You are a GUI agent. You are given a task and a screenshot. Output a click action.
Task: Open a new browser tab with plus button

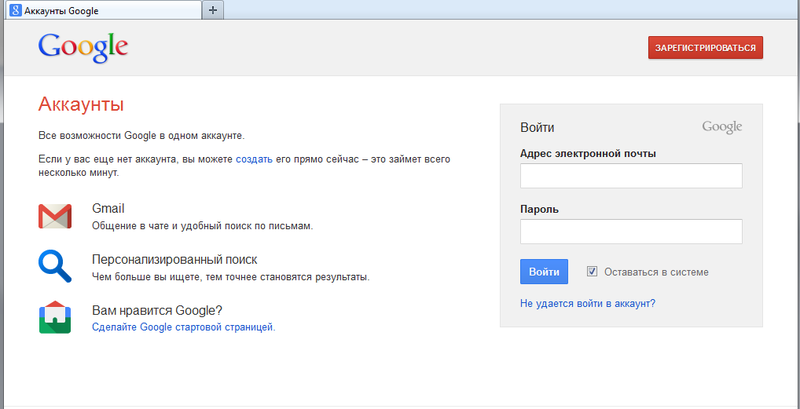(x=213, y=9)
